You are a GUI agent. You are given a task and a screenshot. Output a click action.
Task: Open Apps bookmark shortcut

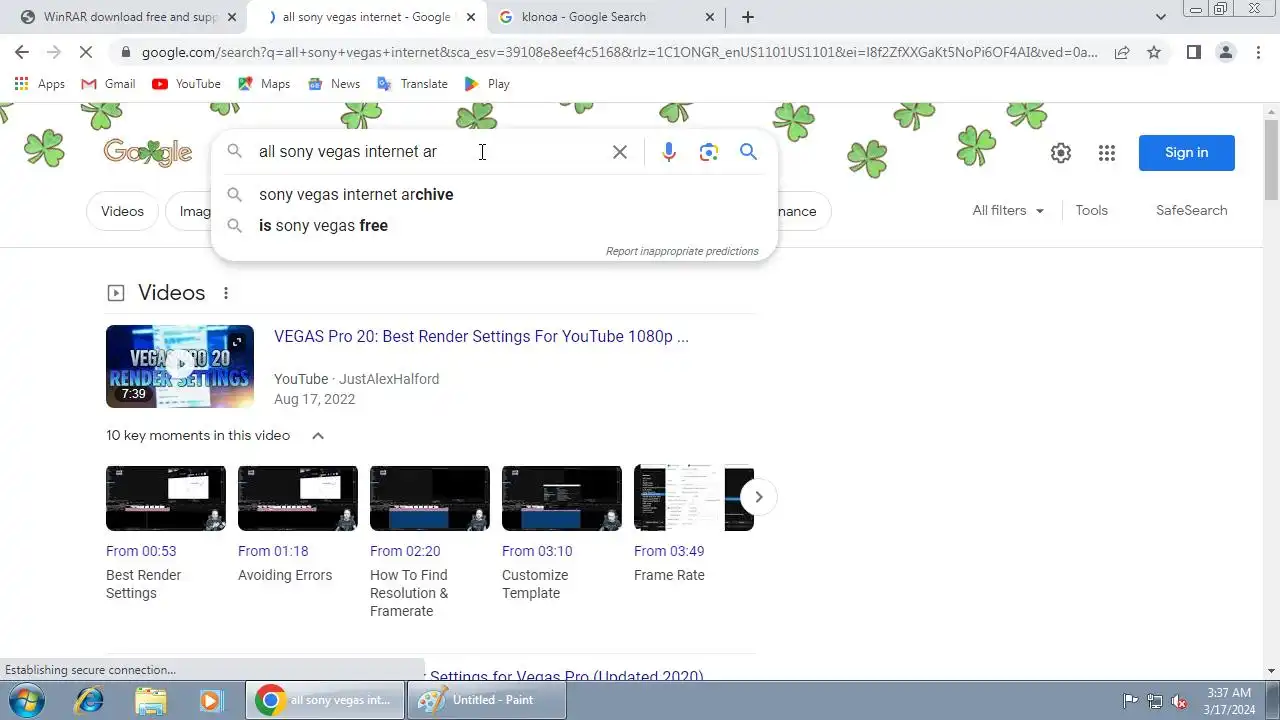[40, 84]
